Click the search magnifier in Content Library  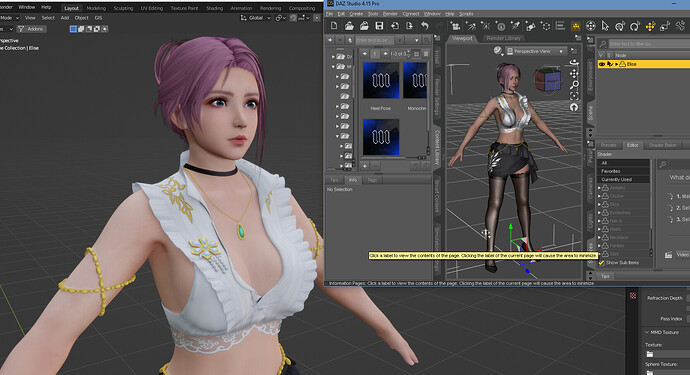click(x=426, y=40)
